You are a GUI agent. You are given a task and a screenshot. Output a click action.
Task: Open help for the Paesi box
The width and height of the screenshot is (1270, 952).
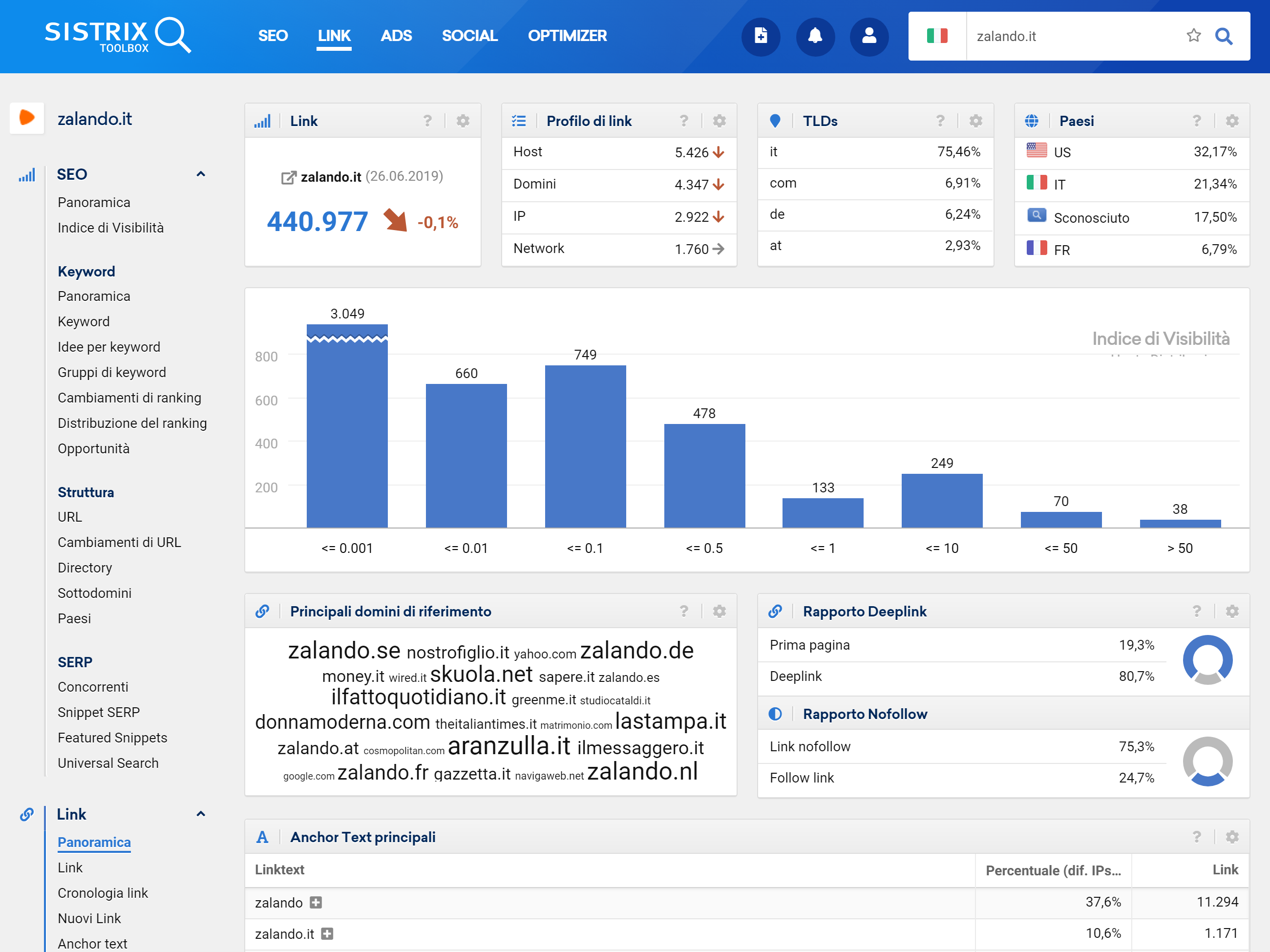click(x=1197, y=121)
